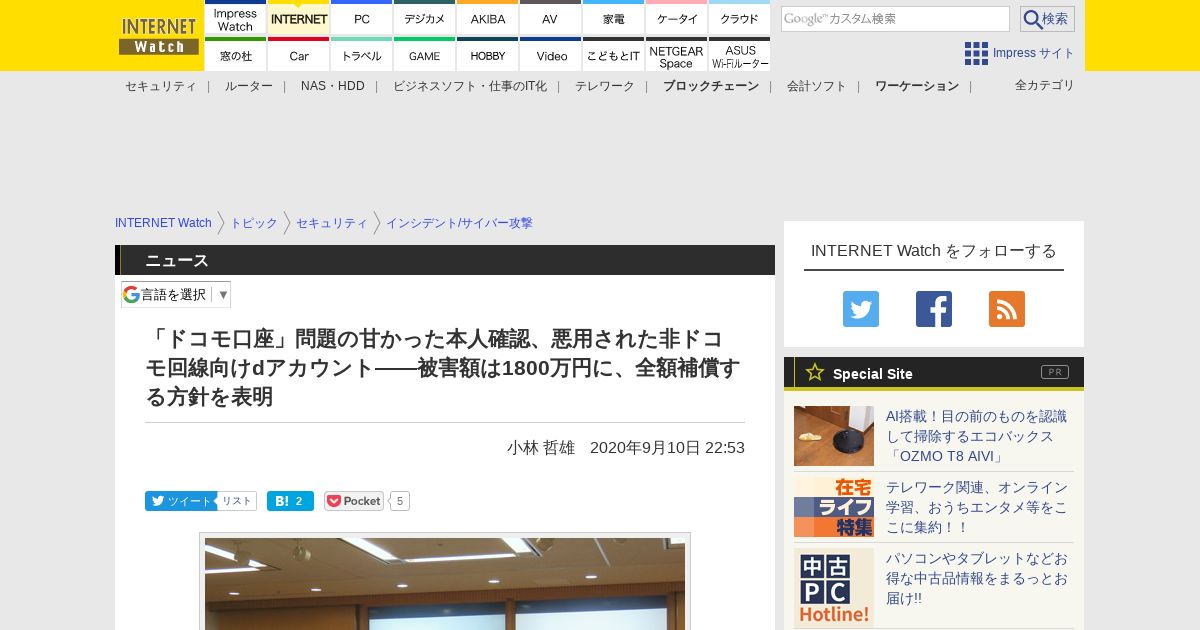Click the トピック breadcrumb link
Image resolution: width=1200 pixels, height=630 pixels.
(254, 223)
